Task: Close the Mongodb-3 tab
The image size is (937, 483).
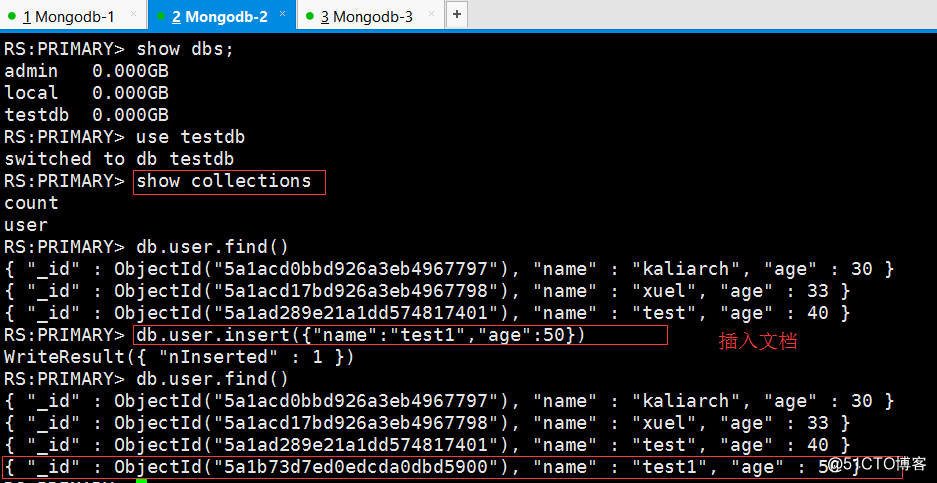Action: click(x=430, y=13)
